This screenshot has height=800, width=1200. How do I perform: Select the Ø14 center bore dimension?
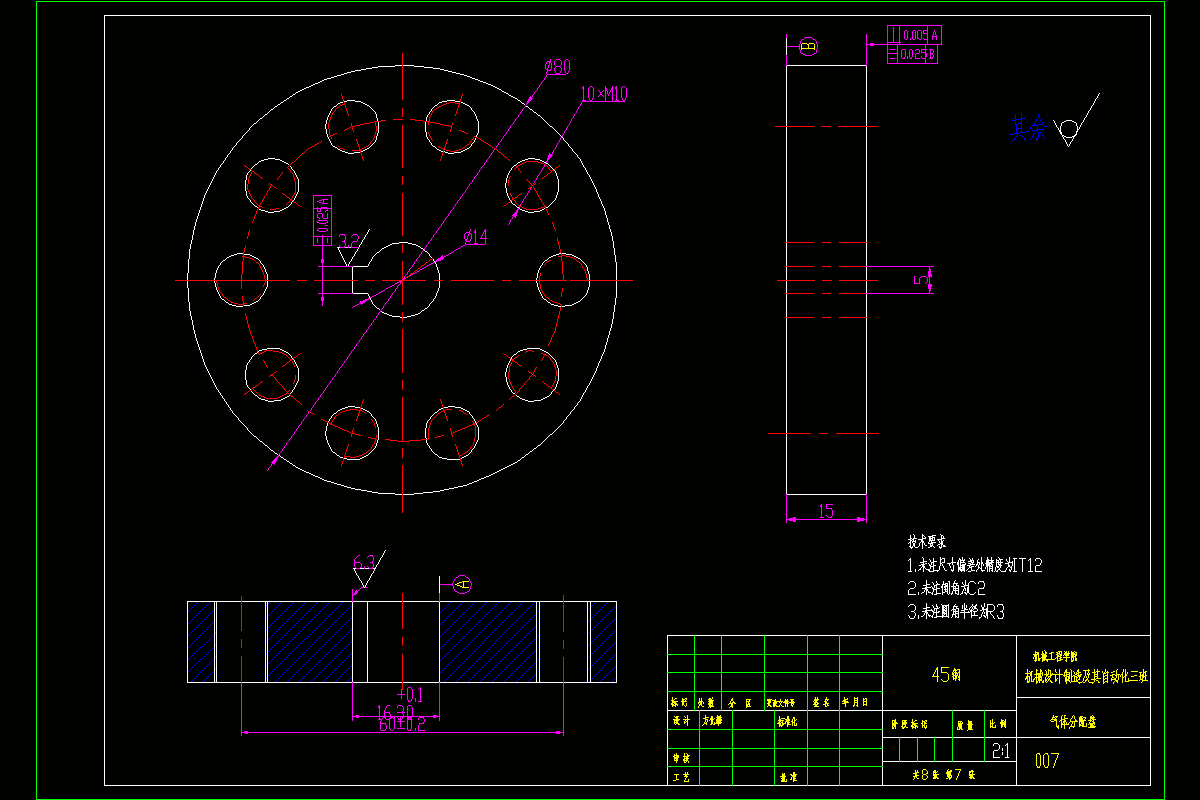click(x=474, y=237)
